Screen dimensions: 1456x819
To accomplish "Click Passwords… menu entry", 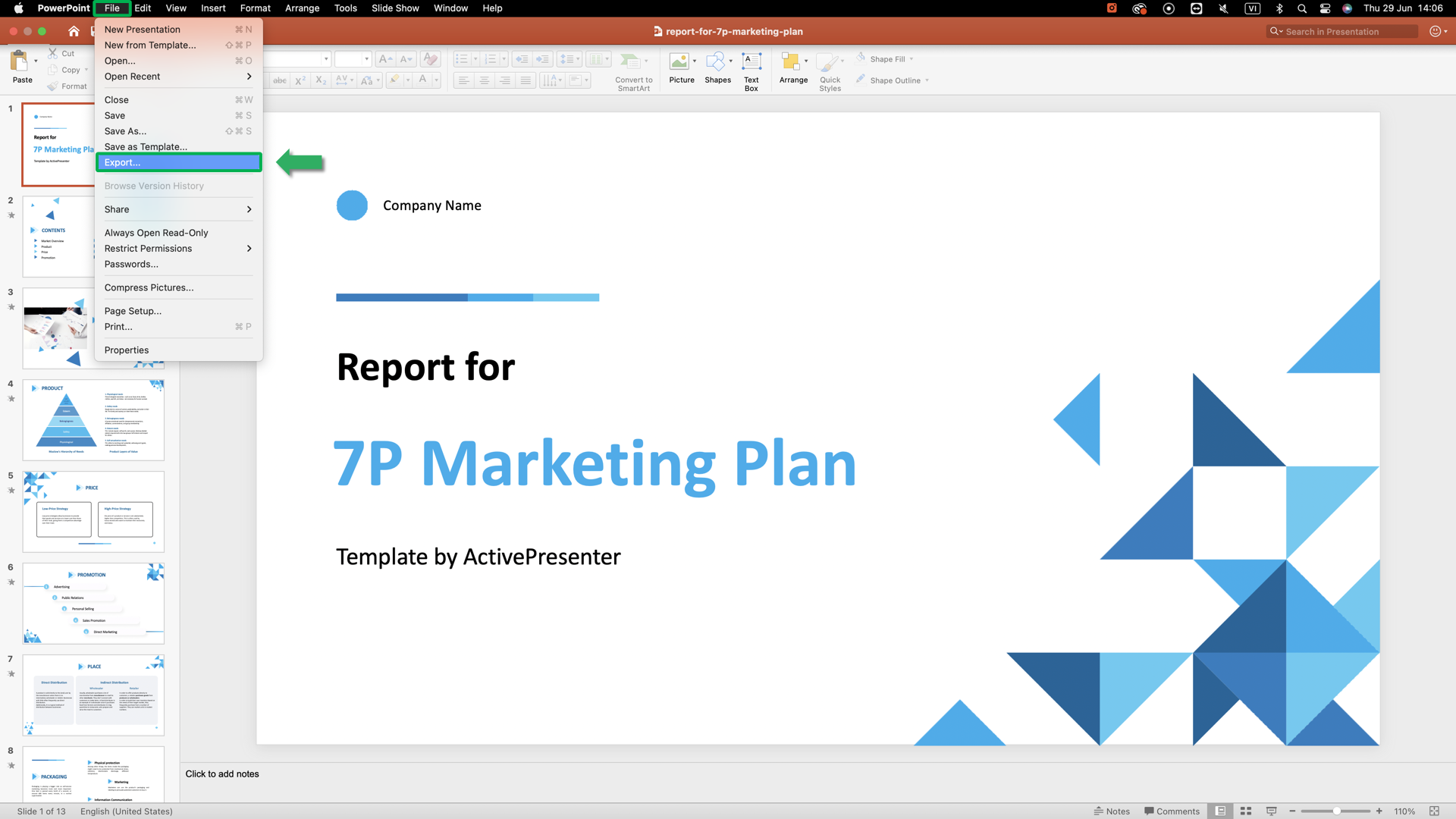I will coord(178,264).
